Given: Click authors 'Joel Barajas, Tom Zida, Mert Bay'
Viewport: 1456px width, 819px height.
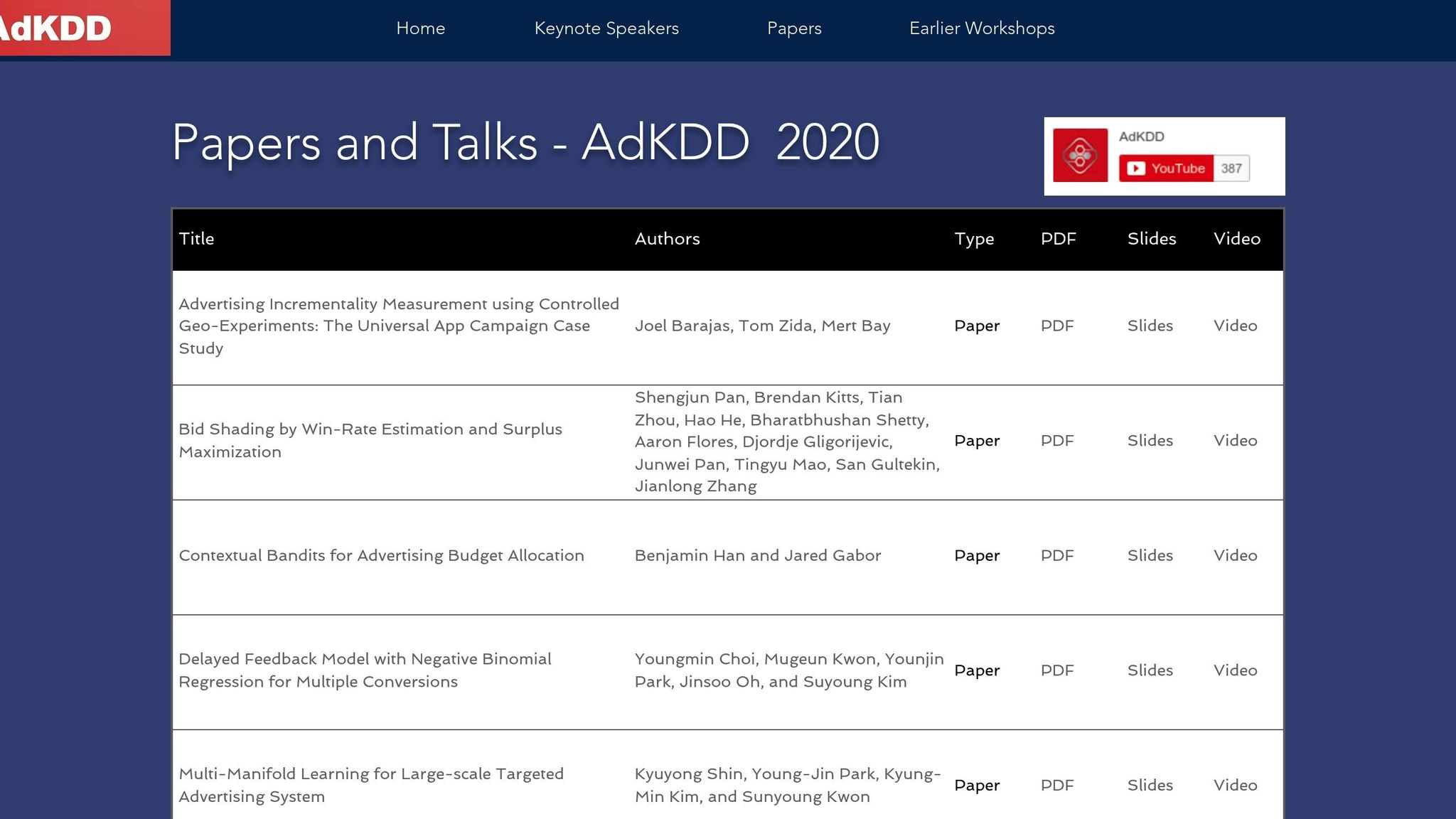Looking at the screenshot, I should [762, 326].
